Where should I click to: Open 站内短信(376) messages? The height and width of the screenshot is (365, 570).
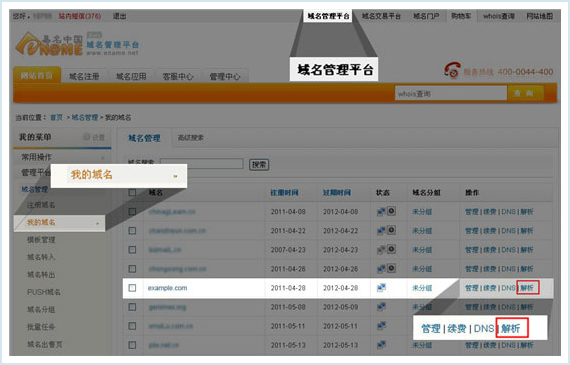(80, 16)
